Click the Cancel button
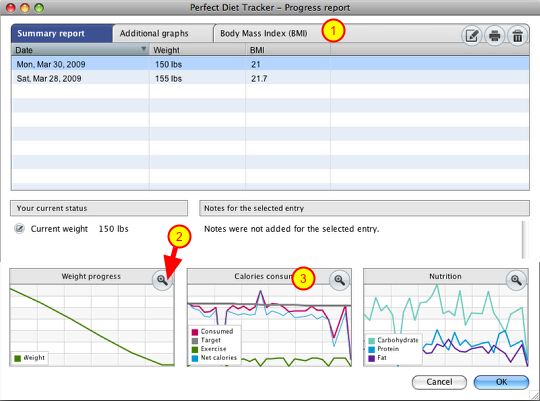Image resolution: width=540 pixels, height=401 pixels. pos(439,382)
